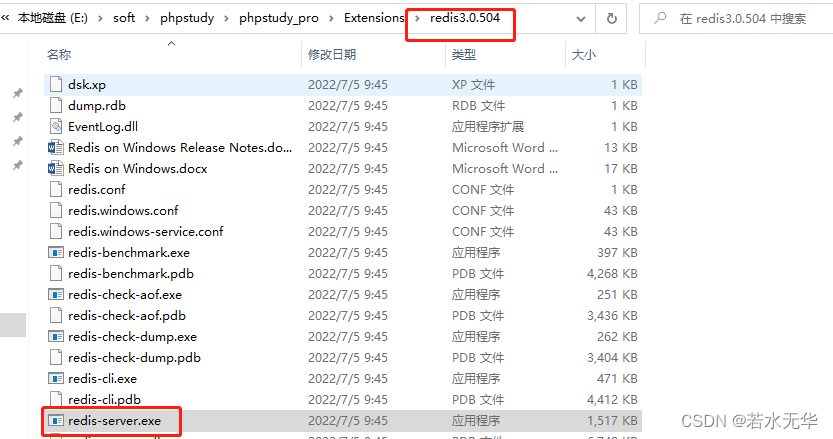Select file name redis-cli.exe

tap(103, 378)
